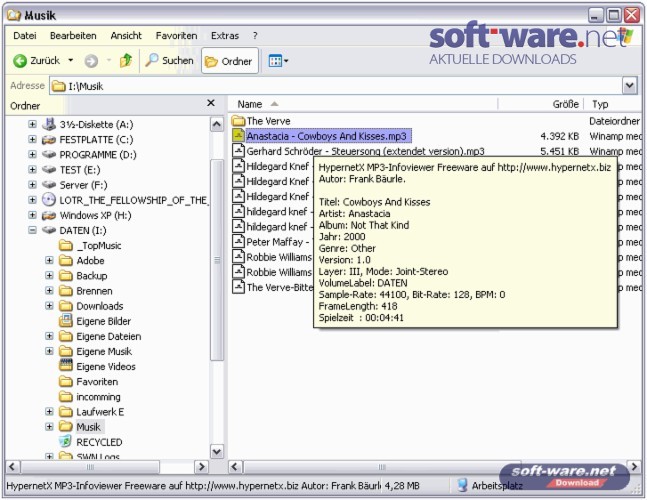
Task: Expand the Server (F:) node
Action: point(32,184)
